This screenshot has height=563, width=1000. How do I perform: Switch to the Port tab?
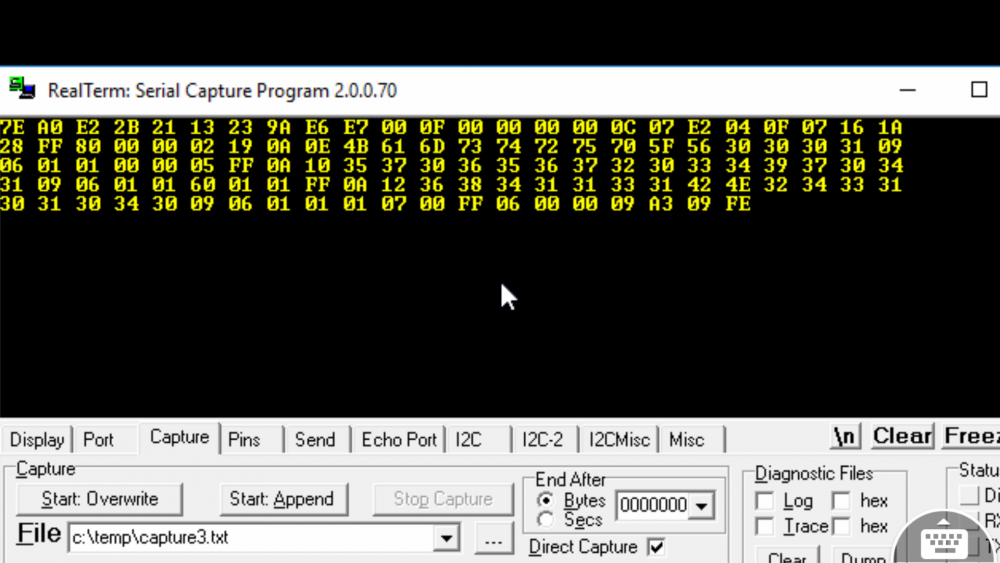tap(98, 440)
